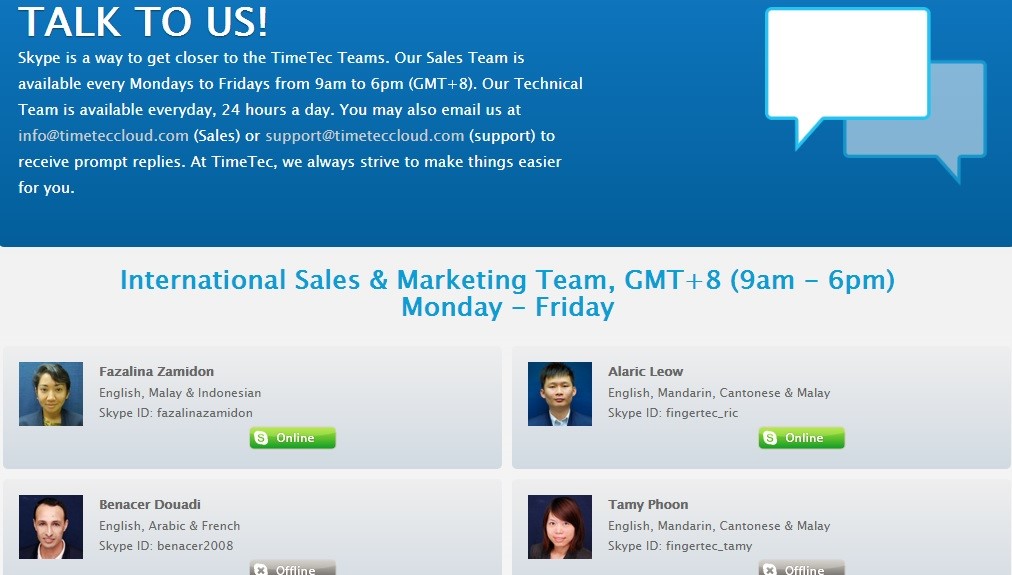Click the Skype logo in Fazalina's Online button
This screenshot has height=575, width=1012.
coord(261,438)
